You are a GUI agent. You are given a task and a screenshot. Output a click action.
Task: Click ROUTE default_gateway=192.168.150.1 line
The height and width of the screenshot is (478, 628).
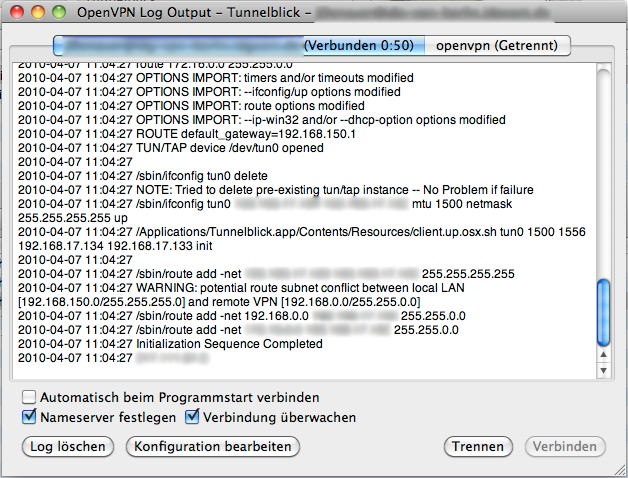click(x=187, y=134)
